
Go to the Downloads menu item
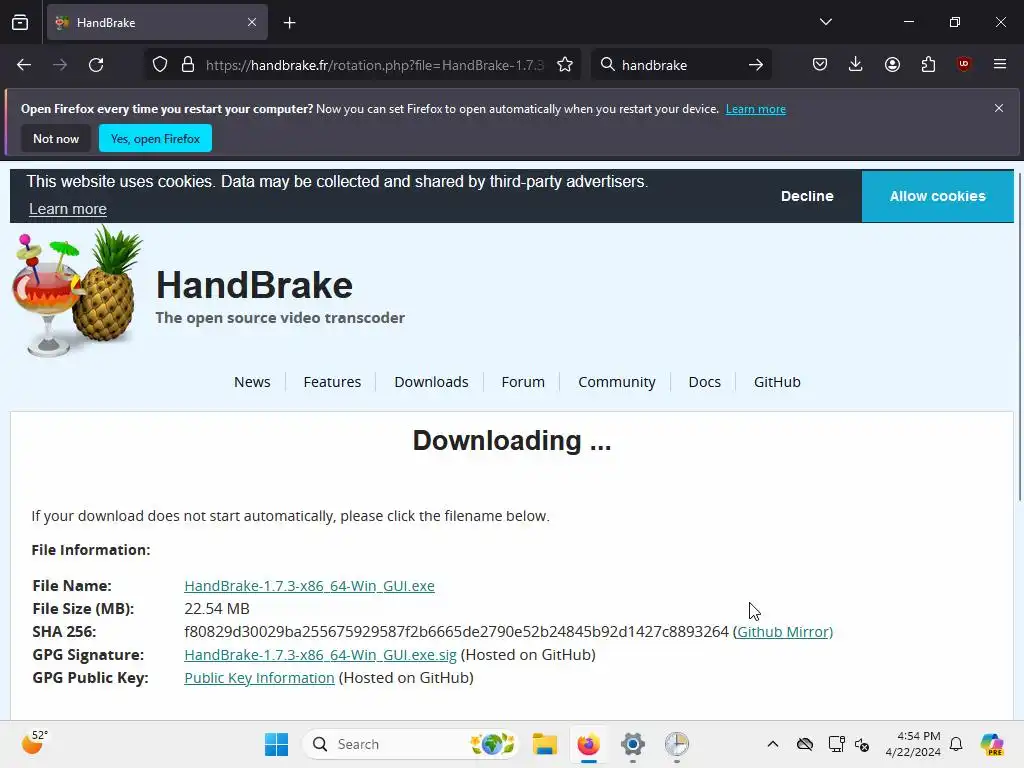431,382
